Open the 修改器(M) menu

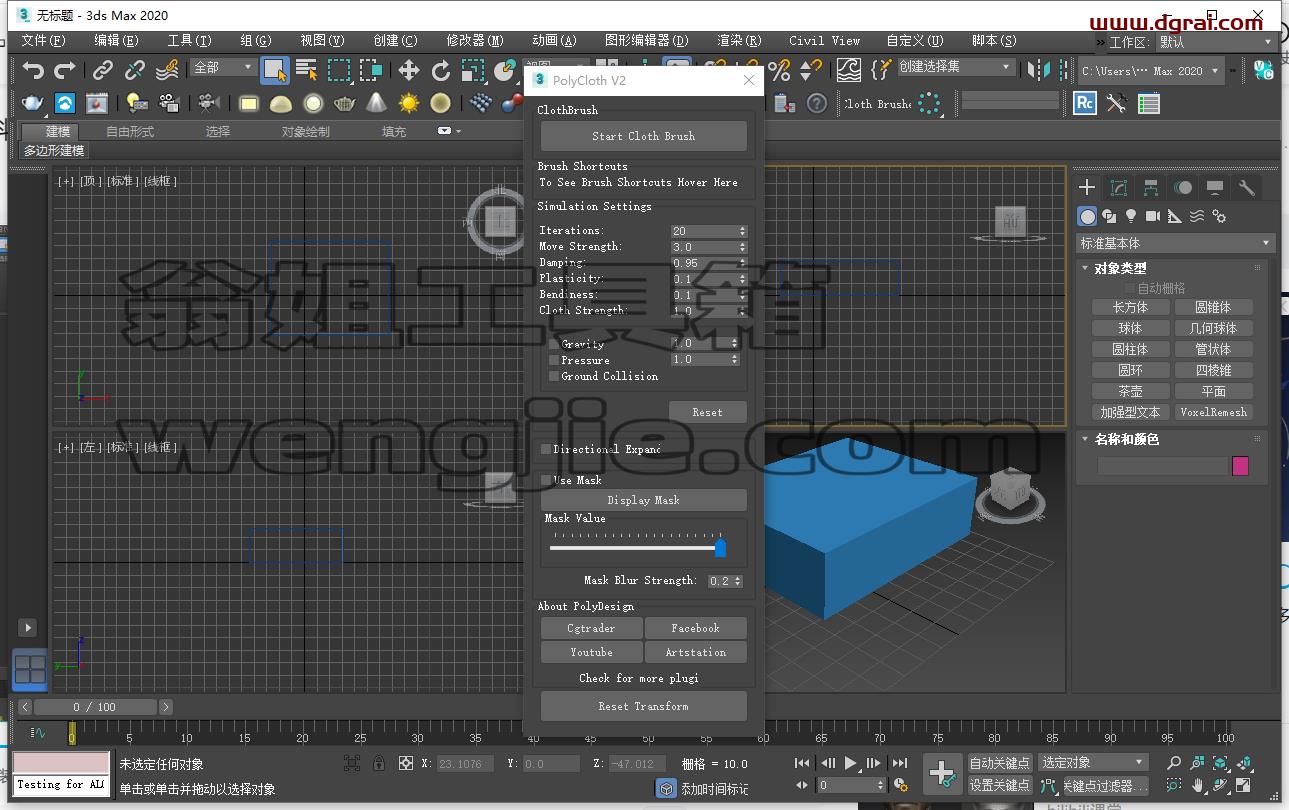click(x=474, y=41)
